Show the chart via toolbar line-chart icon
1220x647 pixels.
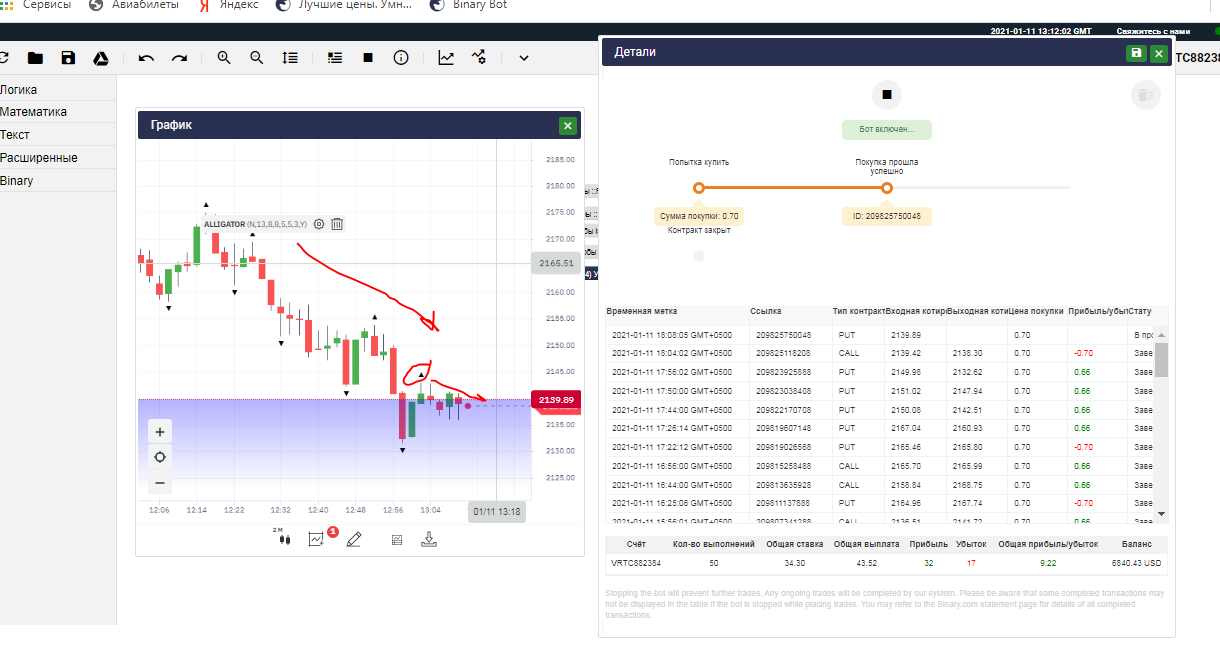pyautogui.click(x=446, y=58)
